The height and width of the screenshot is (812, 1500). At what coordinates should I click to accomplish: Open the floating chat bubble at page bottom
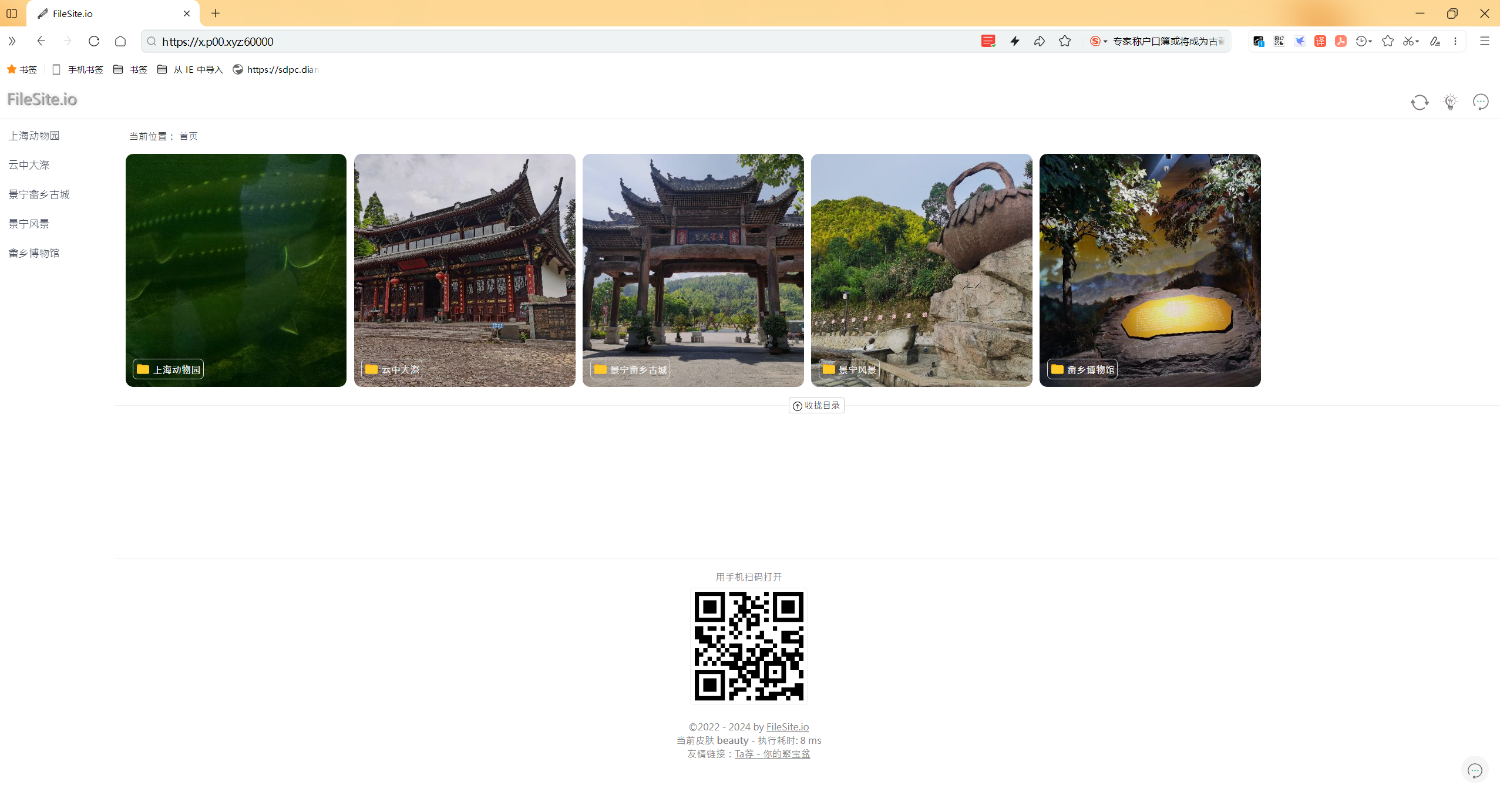[1475, 770]
